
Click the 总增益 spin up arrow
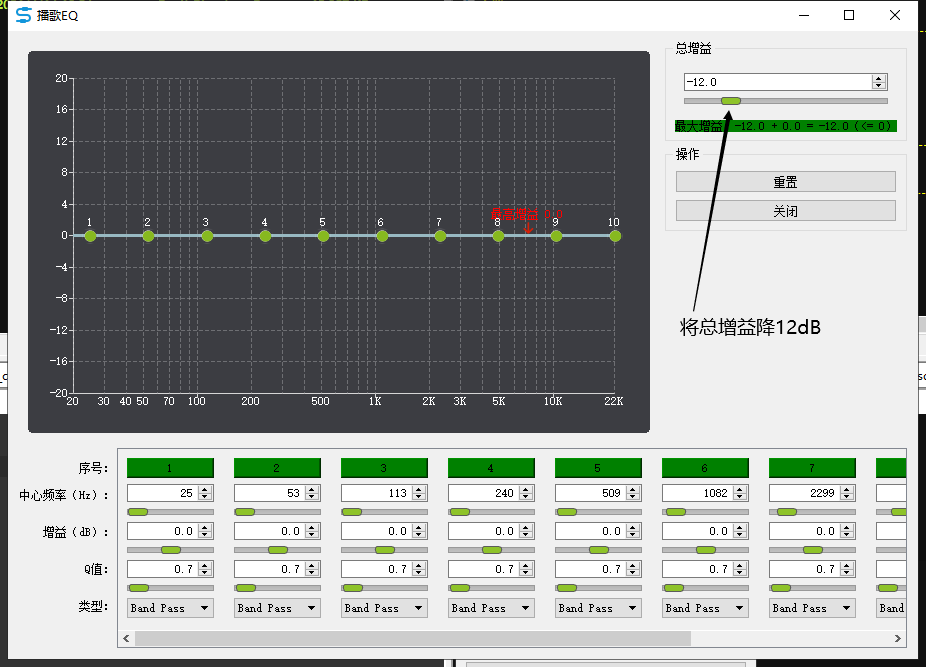pos(879,79)
